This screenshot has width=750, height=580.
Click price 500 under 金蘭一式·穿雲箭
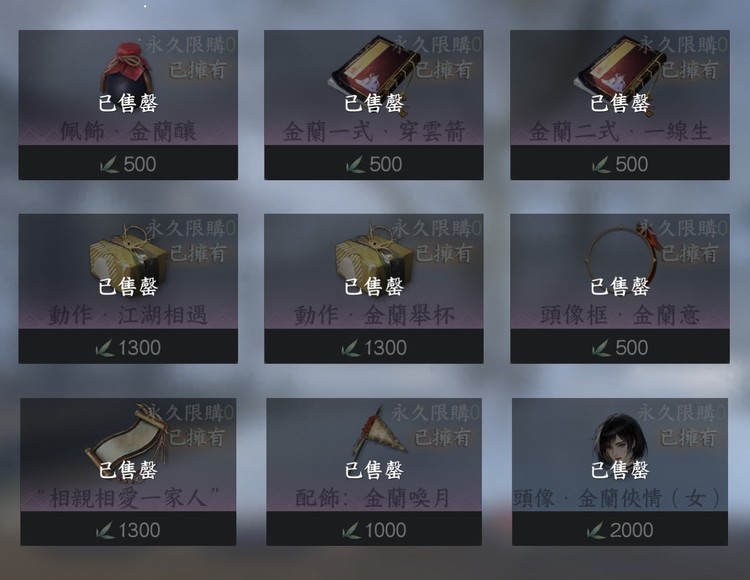click(374, 164)
